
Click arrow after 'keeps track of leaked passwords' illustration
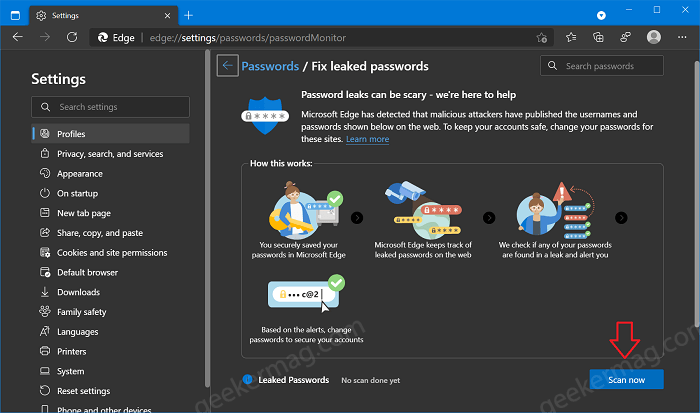pos(489,218)
